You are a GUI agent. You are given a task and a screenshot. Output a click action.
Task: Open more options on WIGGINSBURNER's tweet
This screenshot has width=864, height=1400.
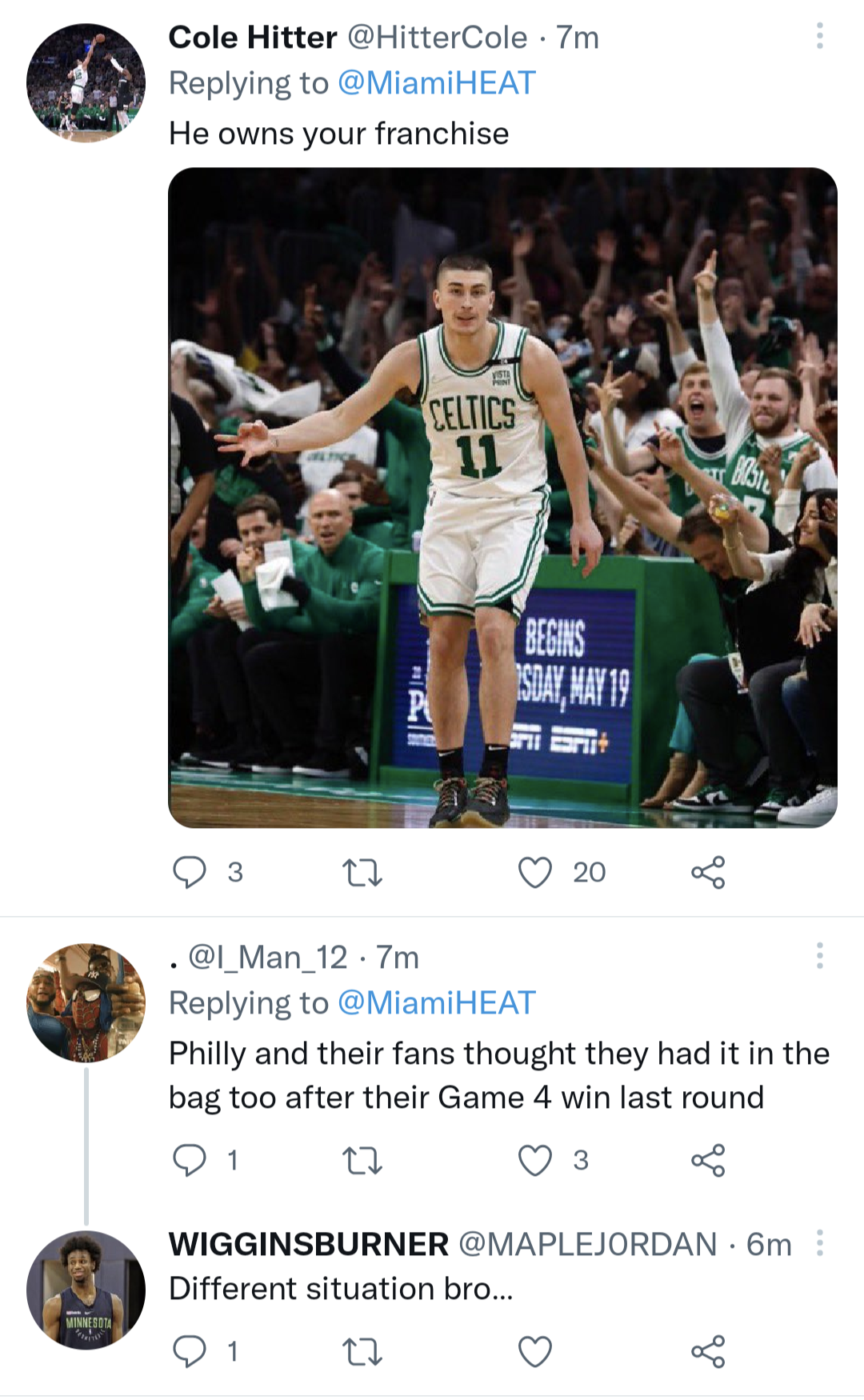tap(819, 1242)
